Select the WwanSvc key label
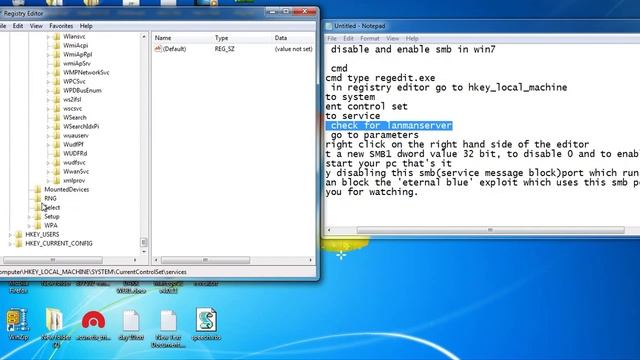640x360 pixels. pyautogui.click(x=76, y=171)
